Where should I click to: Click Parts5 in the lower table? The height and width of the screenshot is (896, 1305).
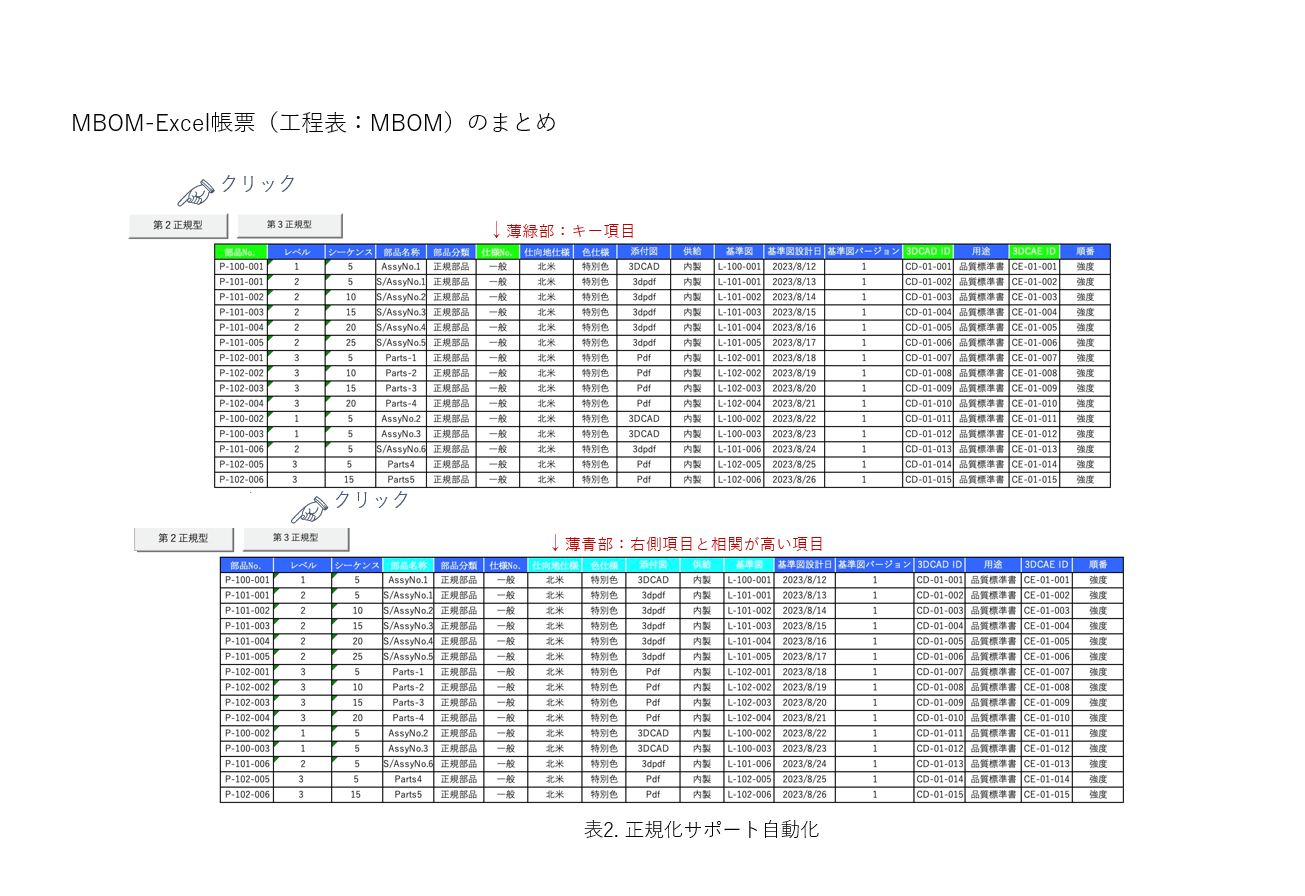tap(408, 794)
